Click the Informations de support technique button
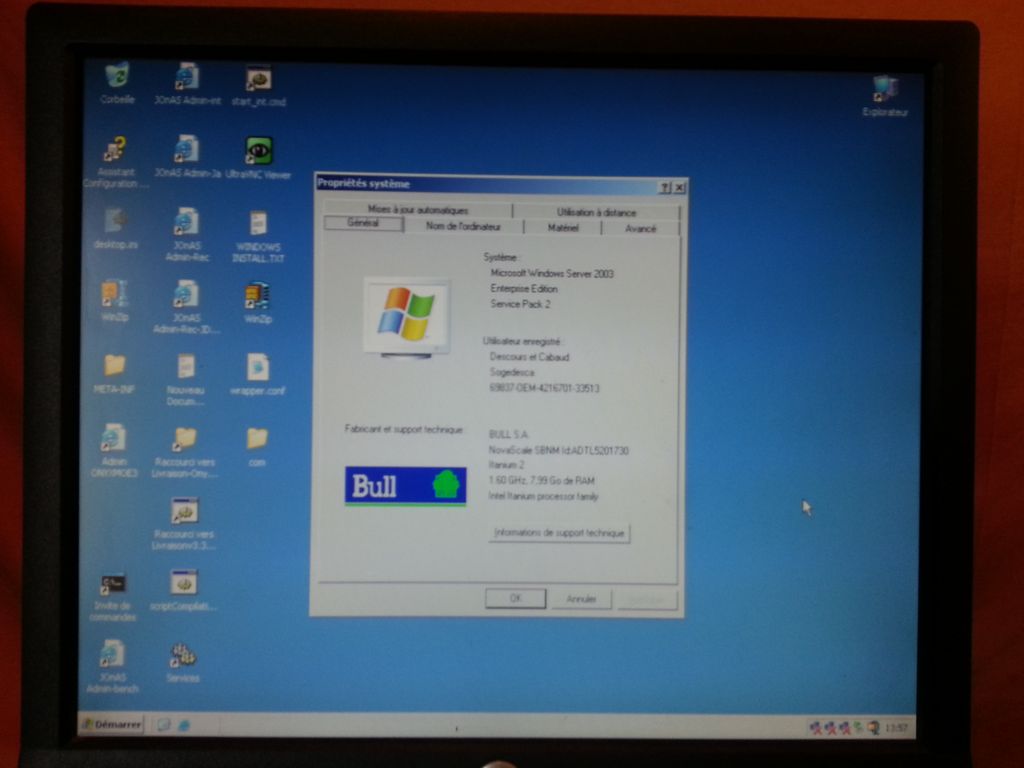1024x768 pixels. (559, 533)
